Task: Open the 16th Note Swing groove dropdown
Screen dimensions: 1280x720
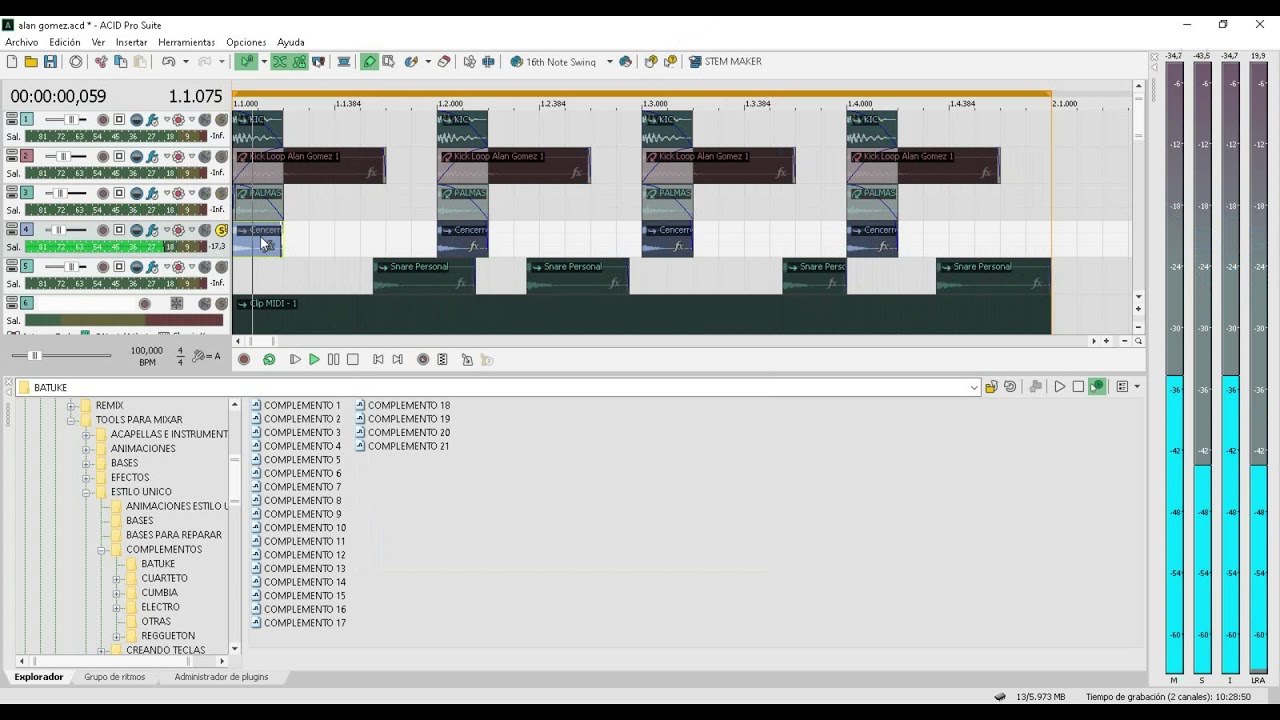Action: click(610, 62)
